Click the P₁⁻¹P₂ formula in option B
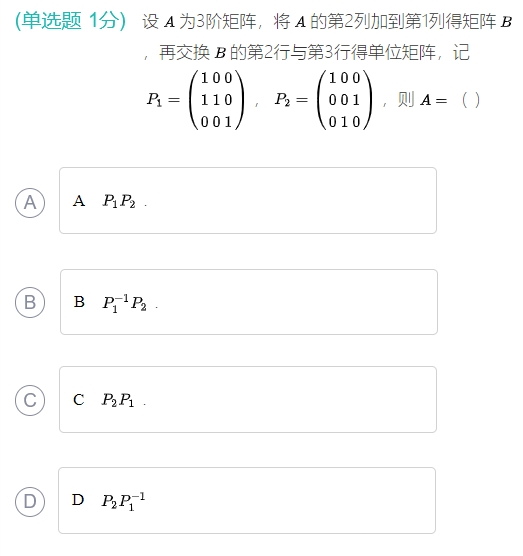This screenshot has height=556, width=523. pyautogui.click(x=124, y=302)
